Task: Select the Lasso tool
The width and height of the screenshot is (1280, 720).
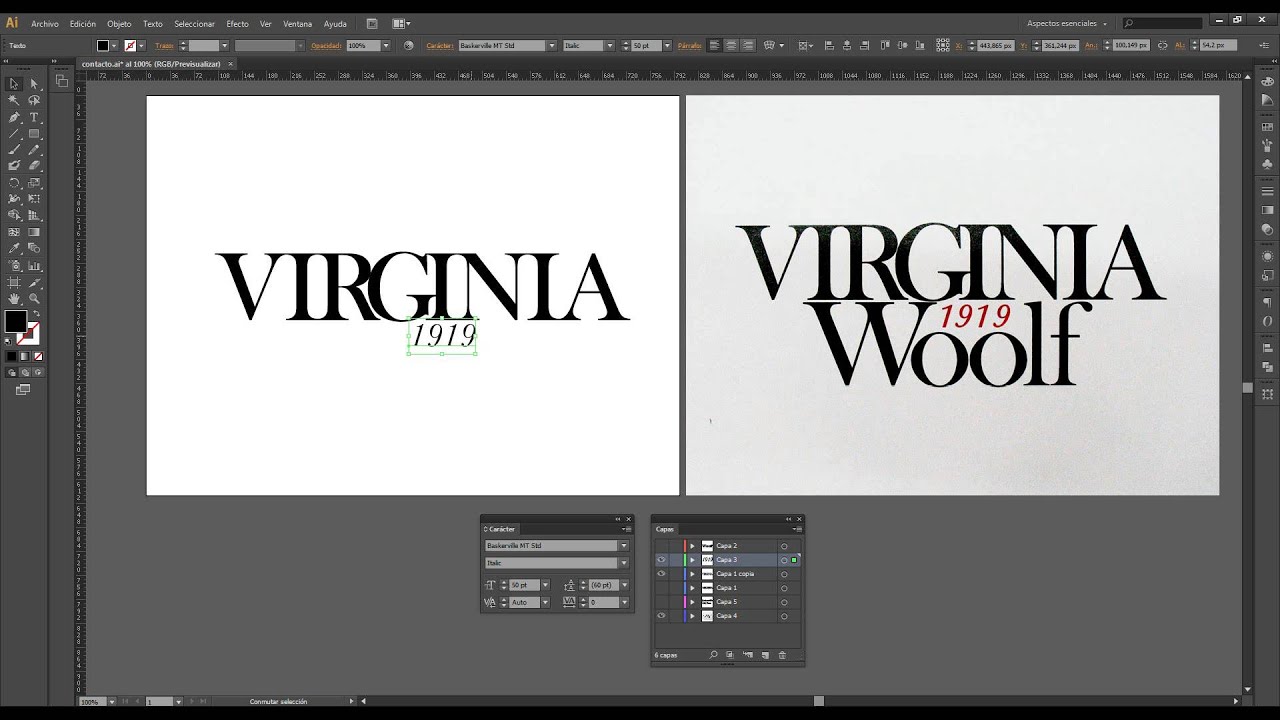Action: pos(34,100)
